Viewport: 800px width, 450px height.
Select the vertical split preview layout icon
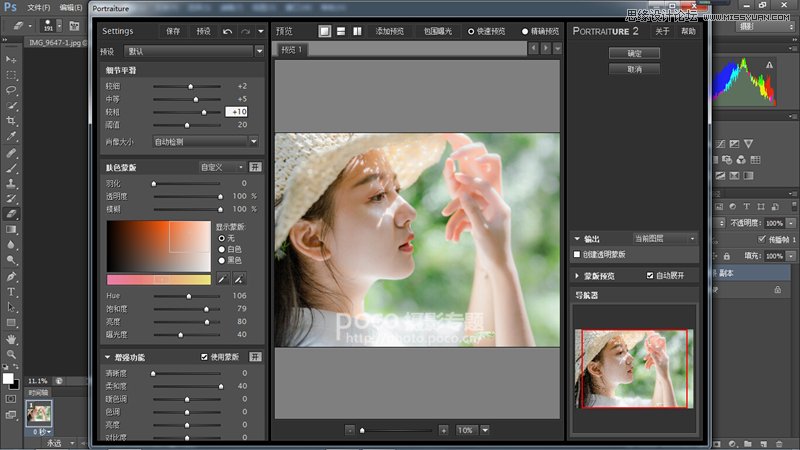pos(357,32)
